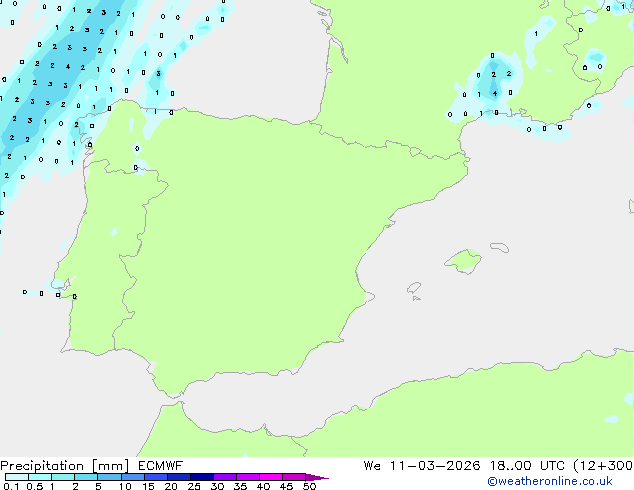Select legend value label '0.5'
The height and width of the screenshot is (490, 634).
pos(34,486)
